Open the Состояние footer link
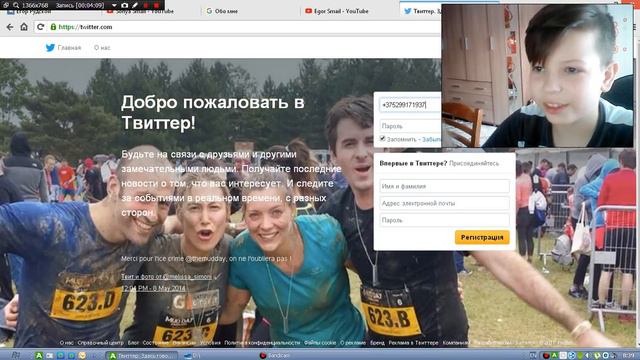Screen dimensions: 640x360 (156, 343)
